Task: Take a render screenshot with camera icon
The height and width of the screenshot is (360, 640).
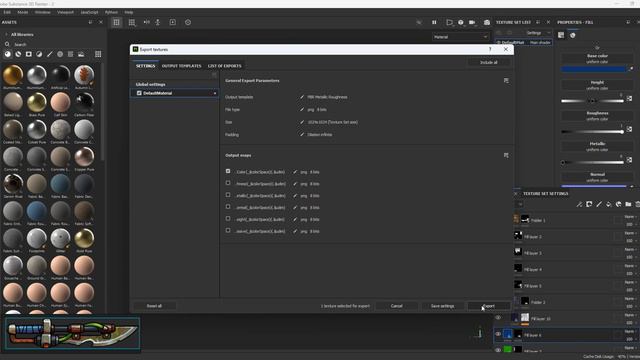Action: coord(487,22)
